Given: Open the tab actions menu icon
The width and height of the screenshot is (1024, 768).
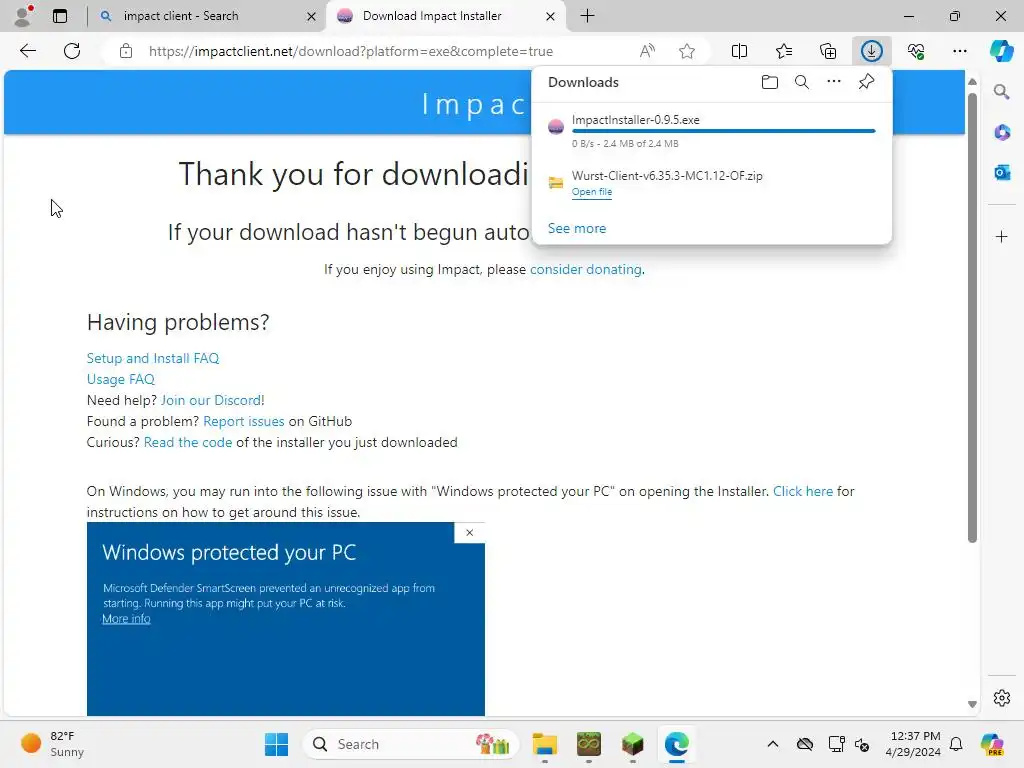Looking at the screenshot, I should pos(60,16).
